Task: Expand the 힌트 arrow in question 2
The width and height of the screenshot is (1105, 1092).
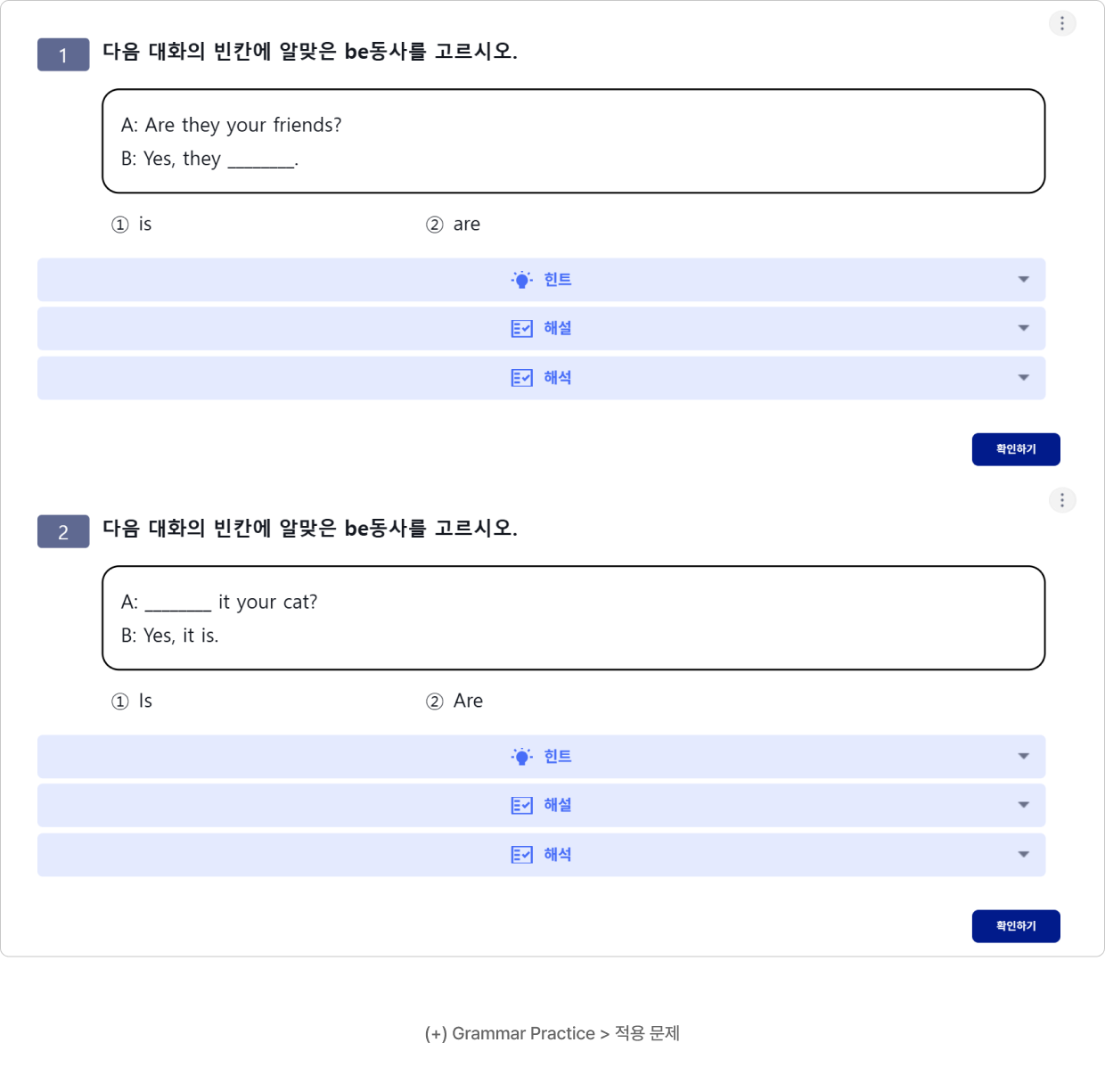Action: [1024, 756]
